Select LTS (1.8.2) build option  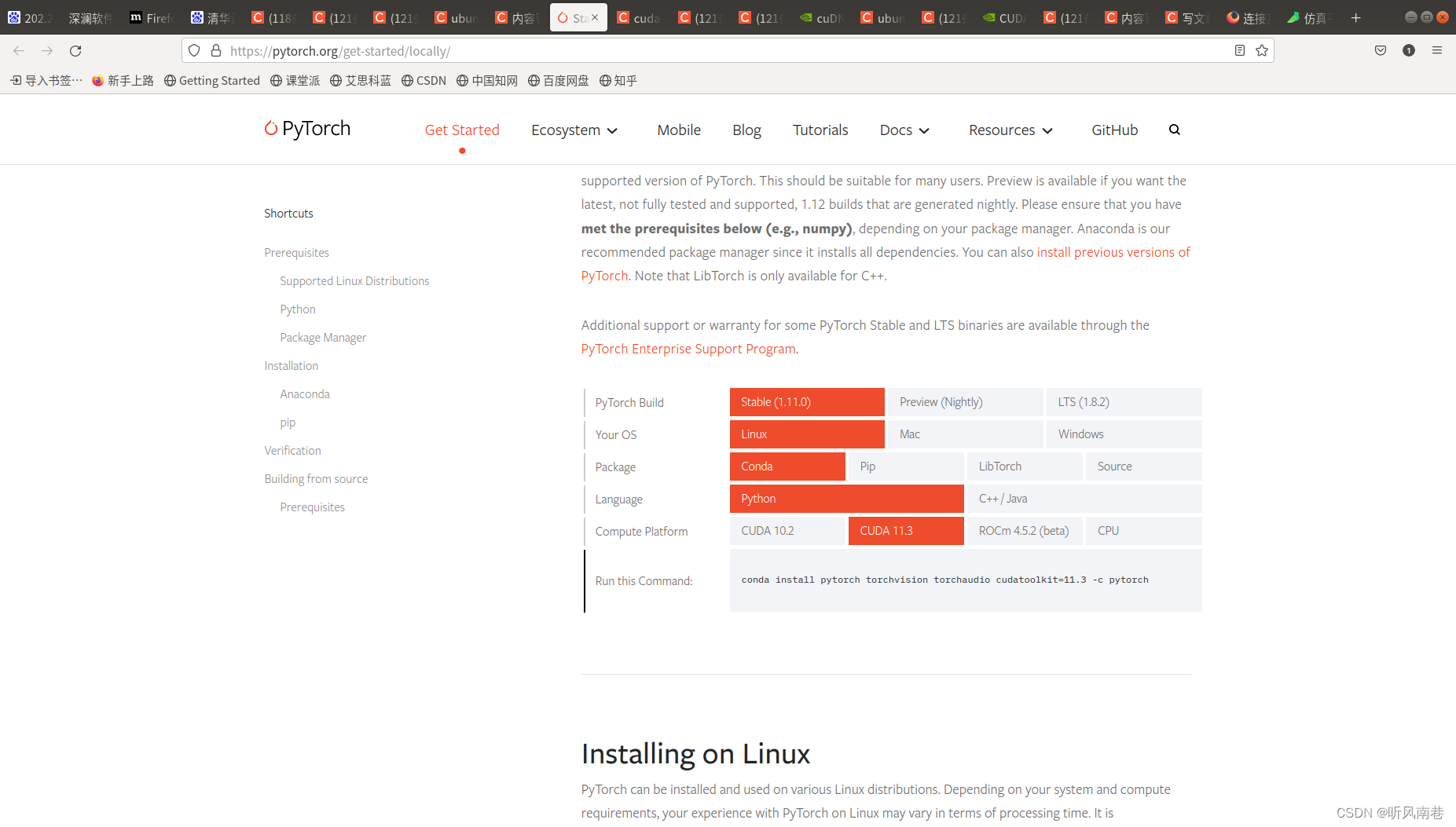click(x=1124, y=402)
